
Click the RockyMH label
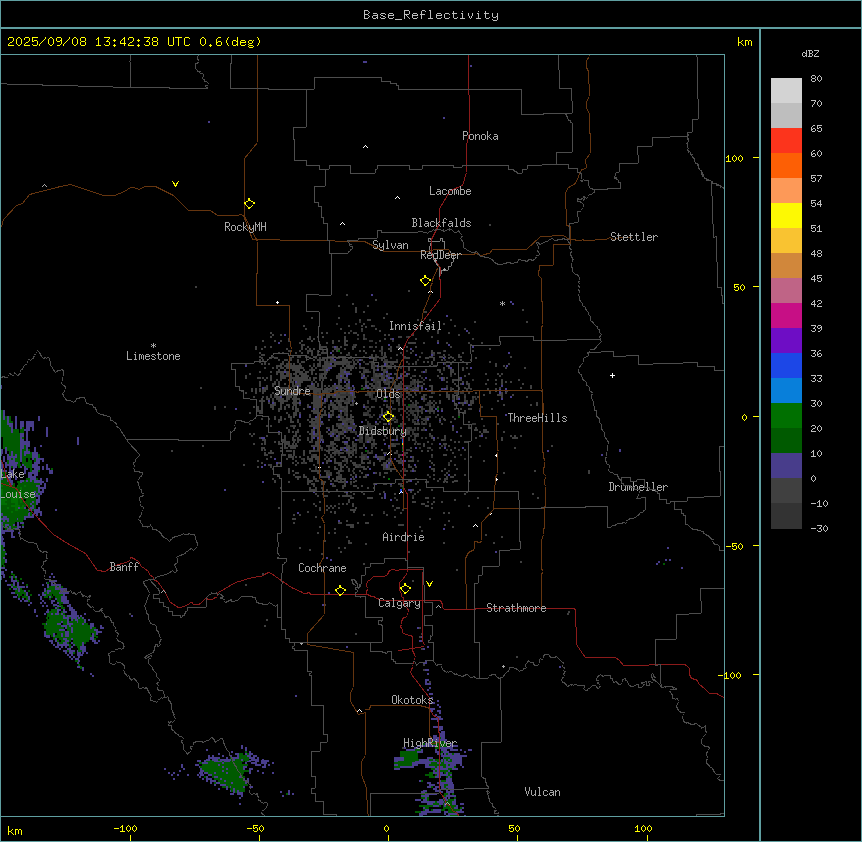pos(245,226)
